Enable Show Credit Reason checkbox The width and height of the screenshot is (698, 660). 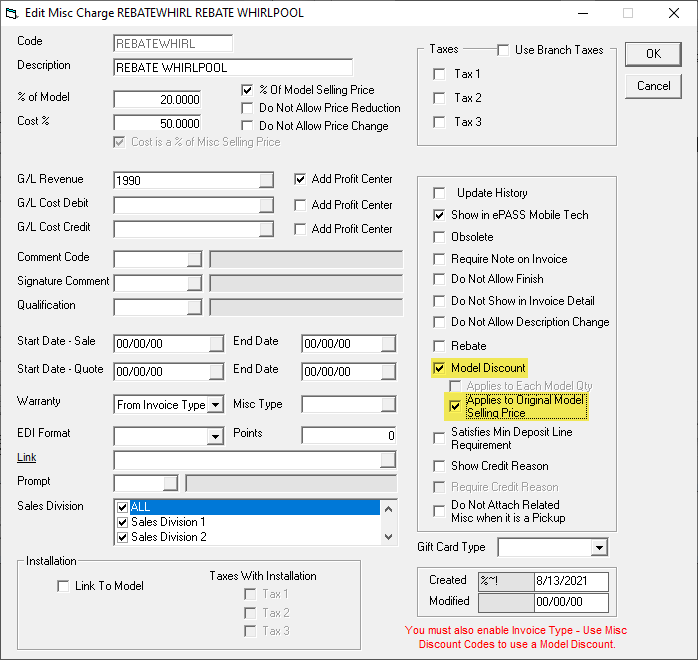click(439, 466)
